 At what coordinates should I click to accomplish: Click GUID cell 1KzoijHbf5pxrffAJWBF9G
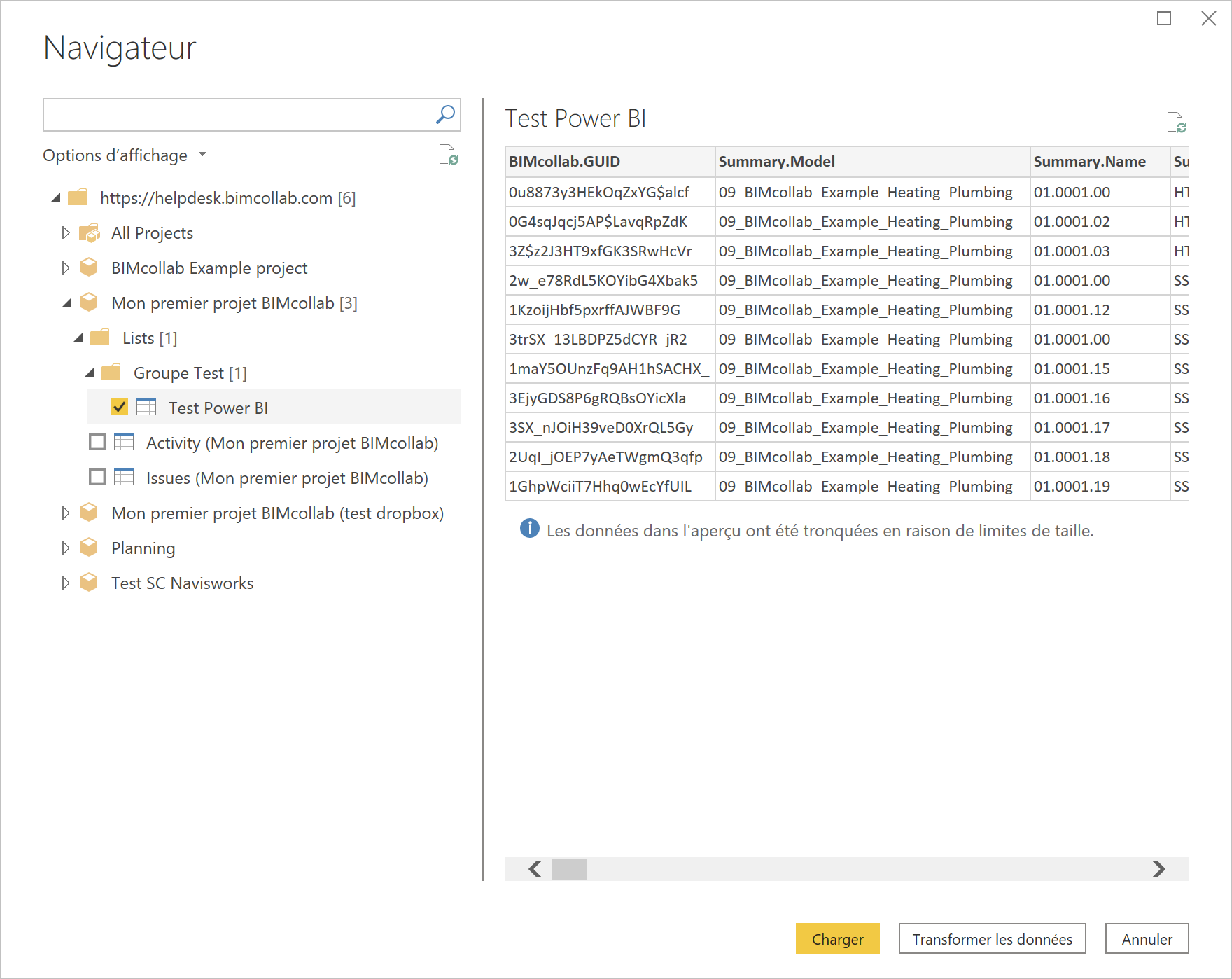pyautogui.click(x=610, y=310)
